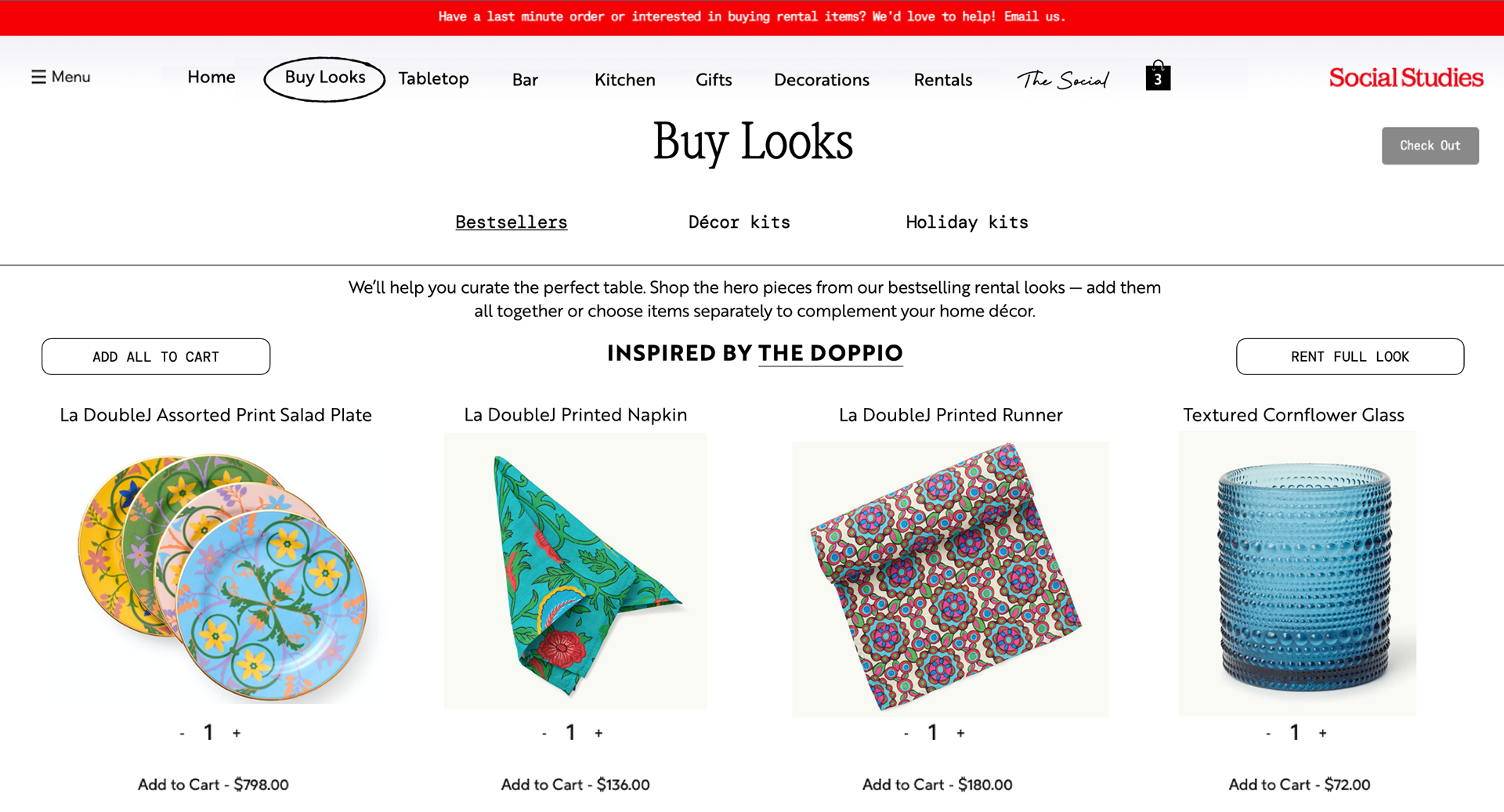Follow The Doppio link
Image resolution: width=1504 pixels, height=812 pixels.
830,353
